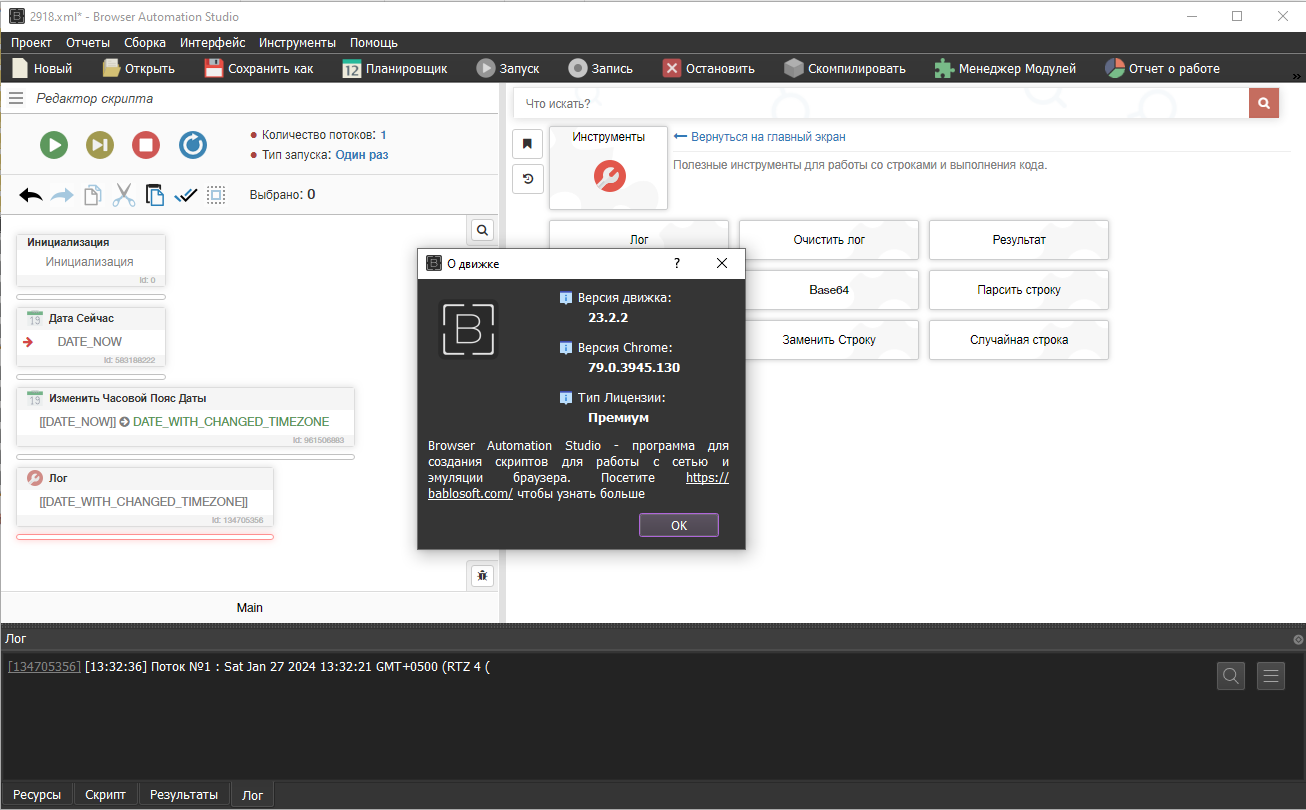Screen dimensions: 1306x810
Task: Open the action history clock icon
Action: pos(527,179)
